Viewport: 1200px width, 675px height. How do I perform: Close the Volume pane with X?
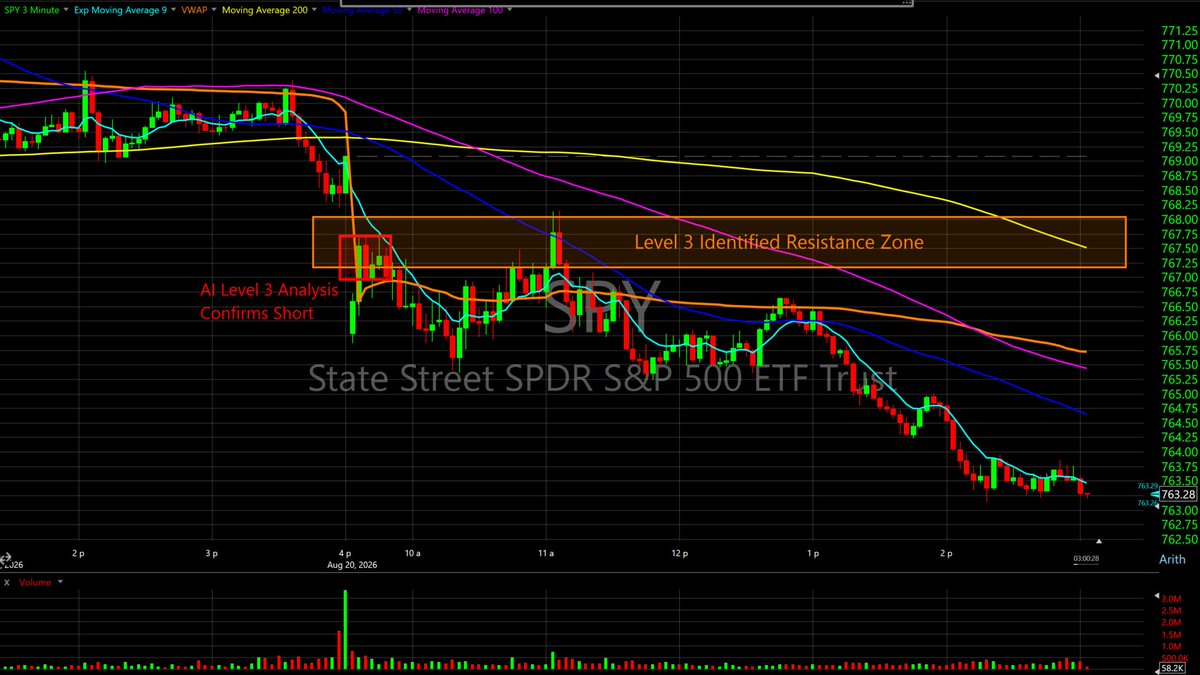(6, 582)
